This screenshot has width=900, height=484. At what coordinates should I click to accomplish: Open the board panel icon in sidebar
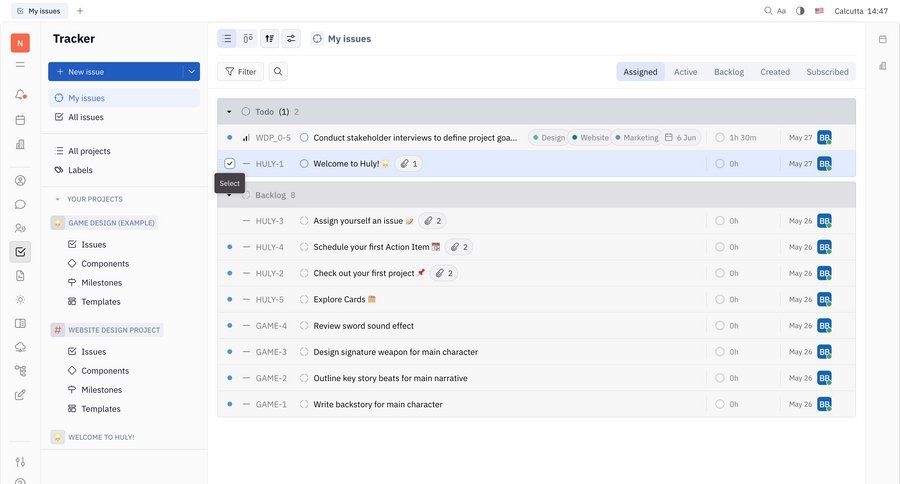click(x=20, y=323)
